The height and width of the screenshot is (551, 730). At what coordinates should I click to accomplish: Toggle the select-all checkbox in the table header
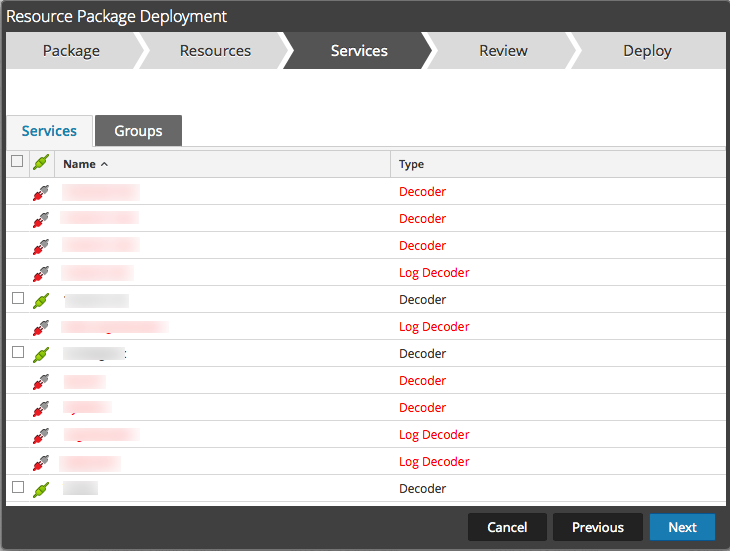tap(17, 162)
